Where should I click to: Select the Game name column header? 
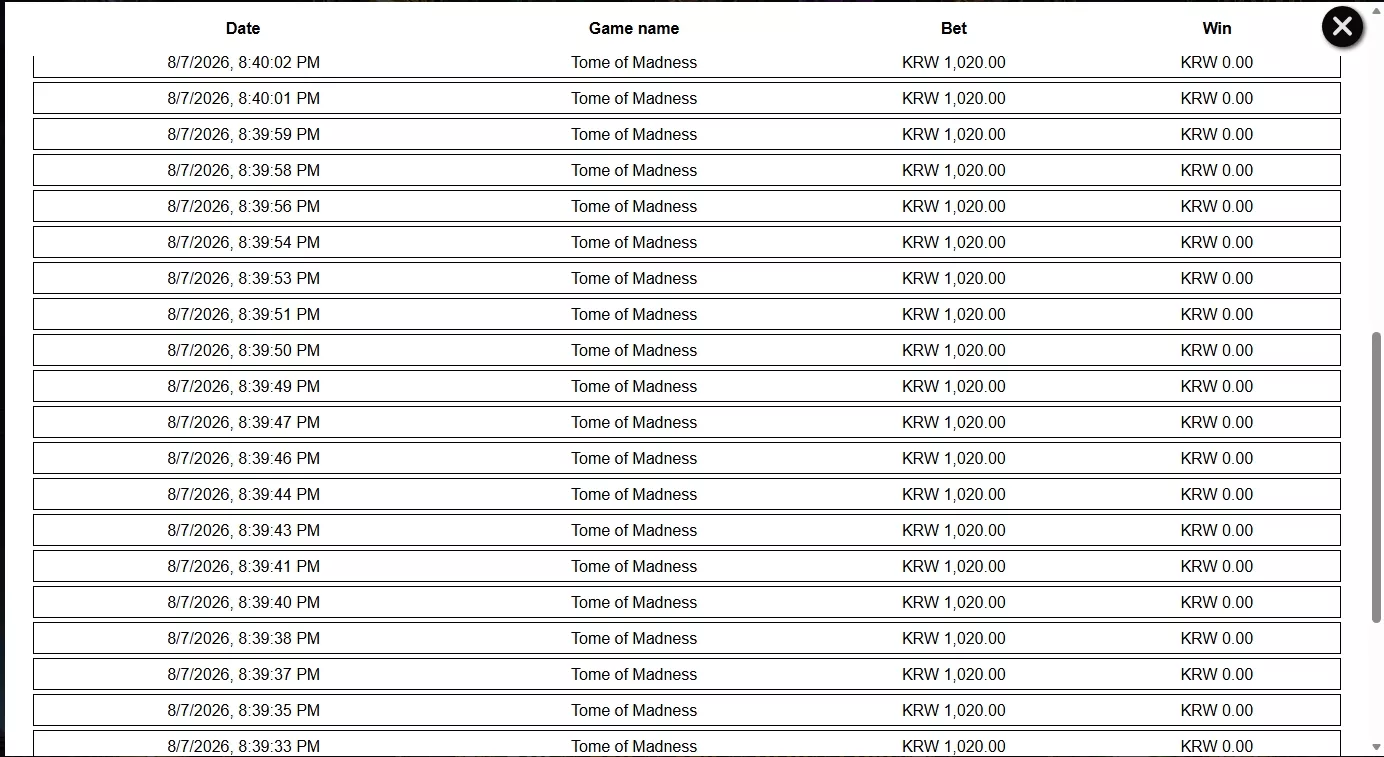tap(634, 29)
